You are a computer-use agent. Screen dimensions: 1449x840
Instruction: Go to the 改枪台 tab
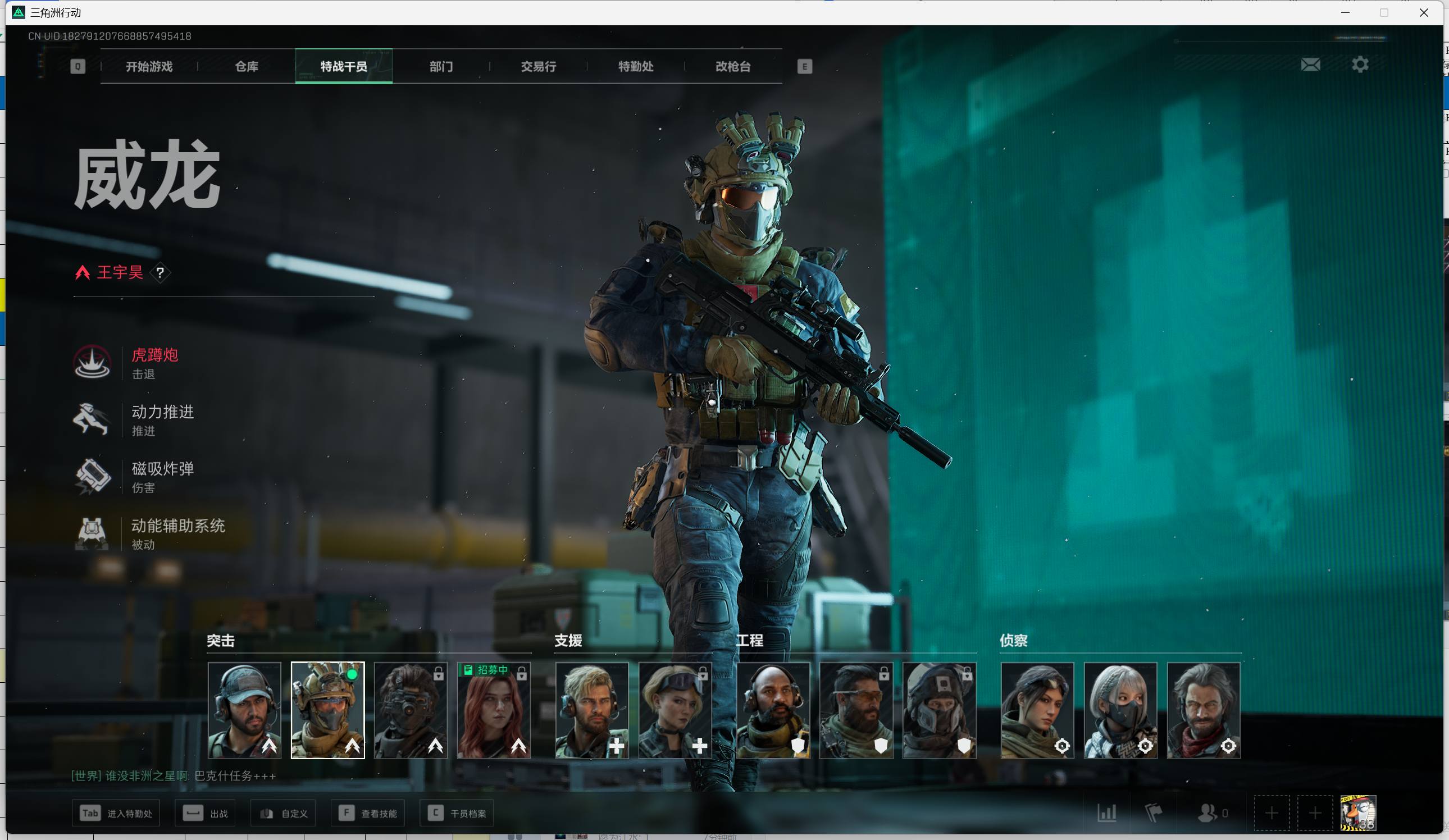click(x=732, y=67)
